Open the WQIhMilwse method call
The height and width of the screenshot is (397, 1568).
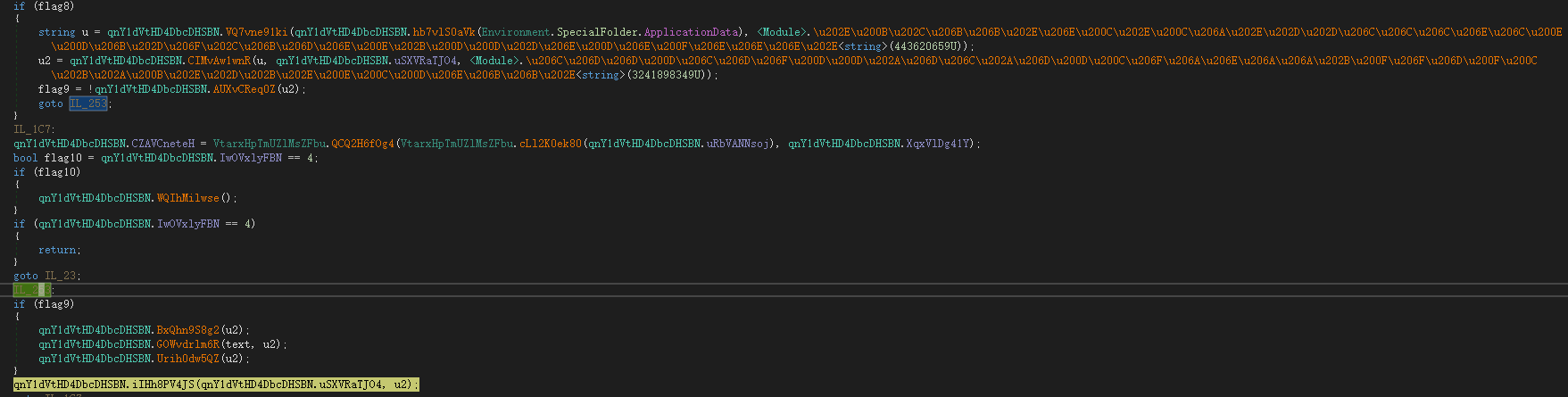(187, 198)
